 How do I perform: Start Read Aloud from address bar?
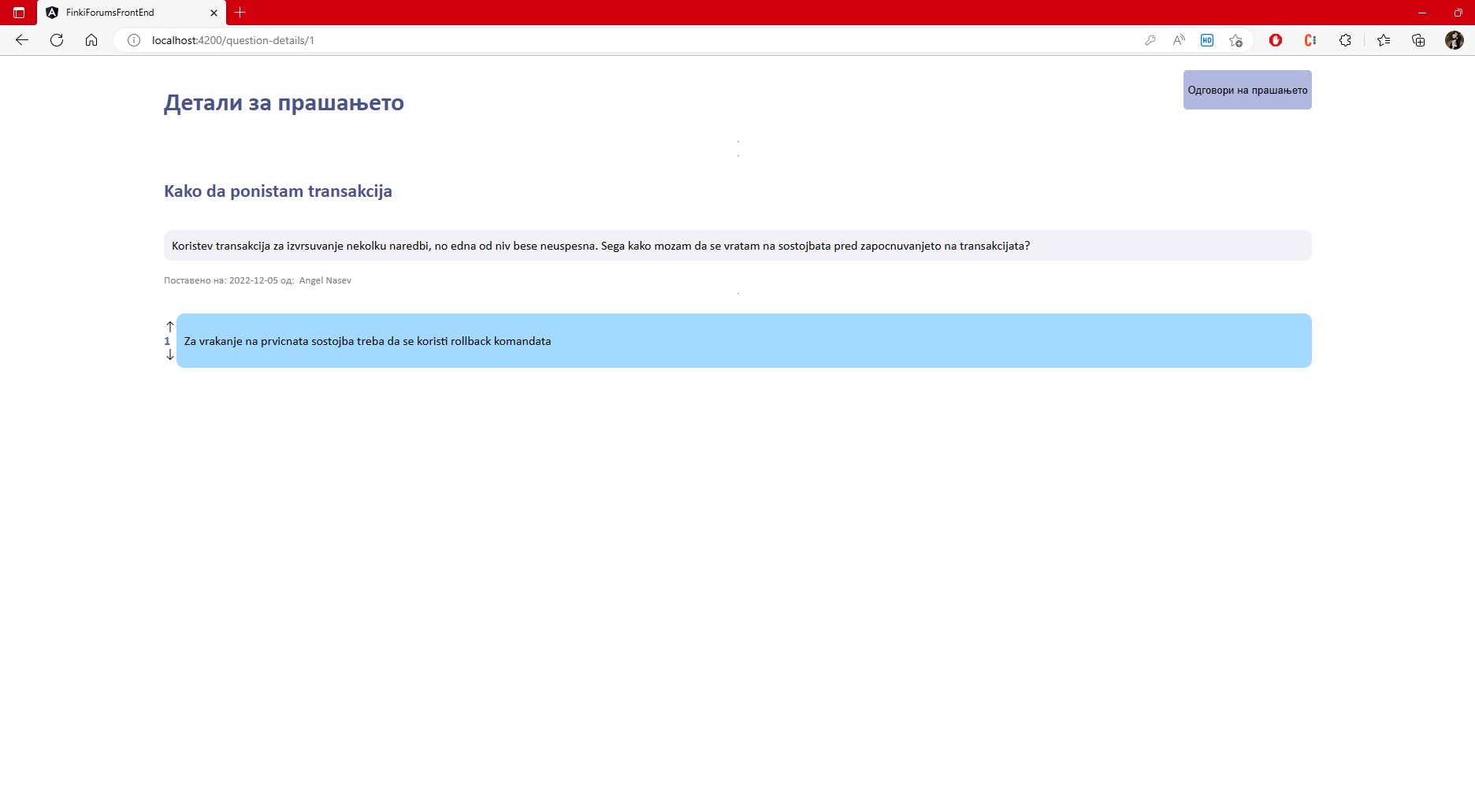(1178, 40)
